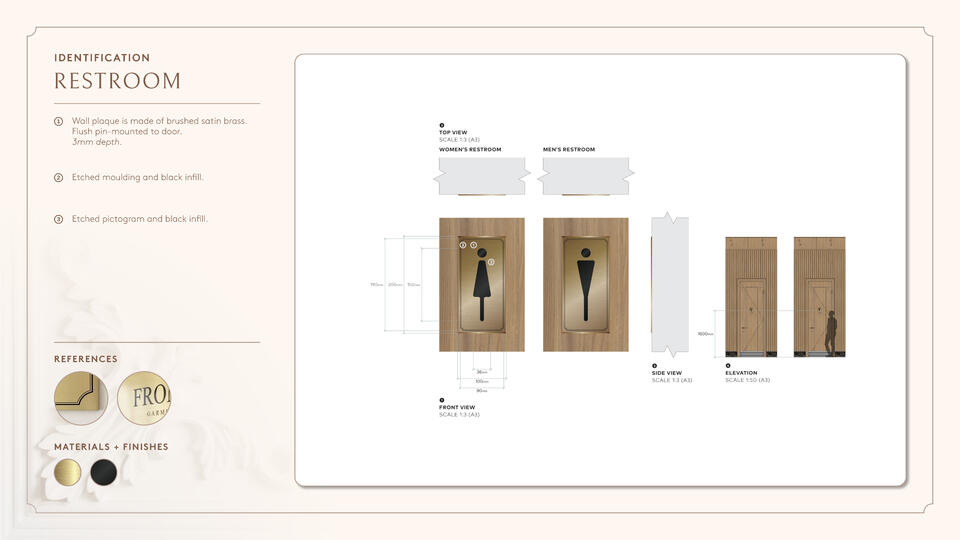Image resolution: width=960 pixels, height=540 pixels.
Task: Click the RESTROOM title heading
Action: 118,81
